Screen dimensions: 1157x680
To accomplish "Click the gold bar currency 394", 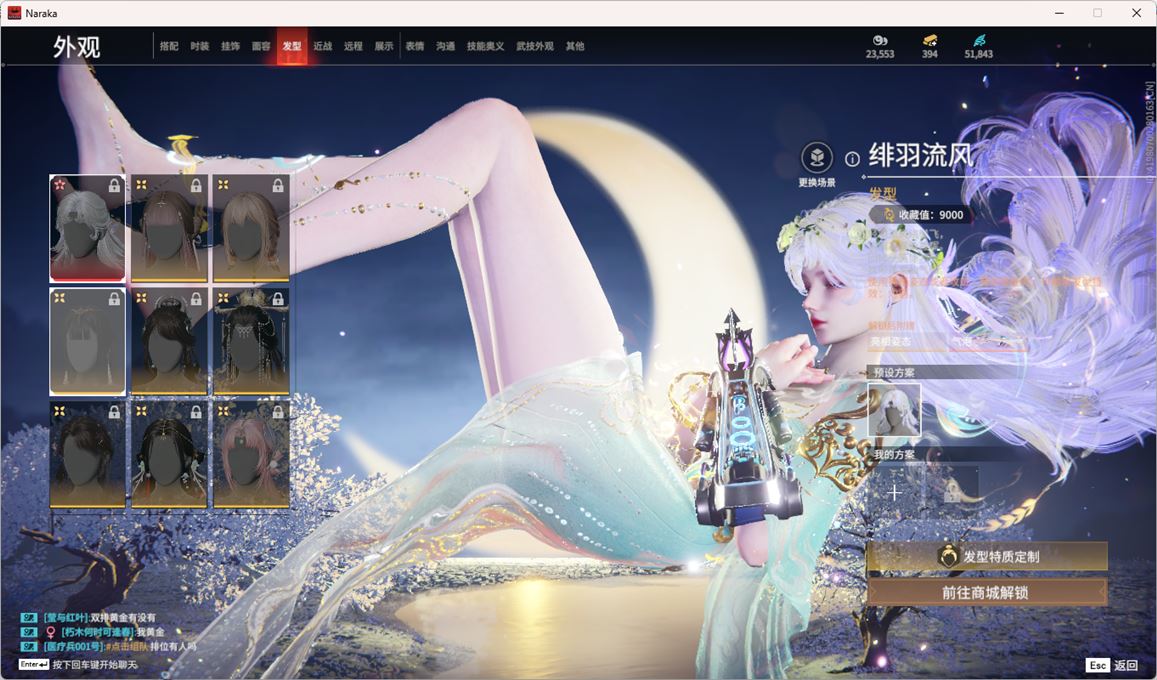I will click(930, 46).
